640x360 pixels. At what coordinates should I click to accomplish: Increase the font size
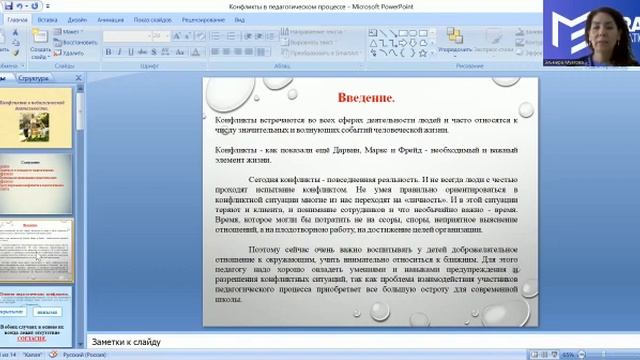coord(177,36)
